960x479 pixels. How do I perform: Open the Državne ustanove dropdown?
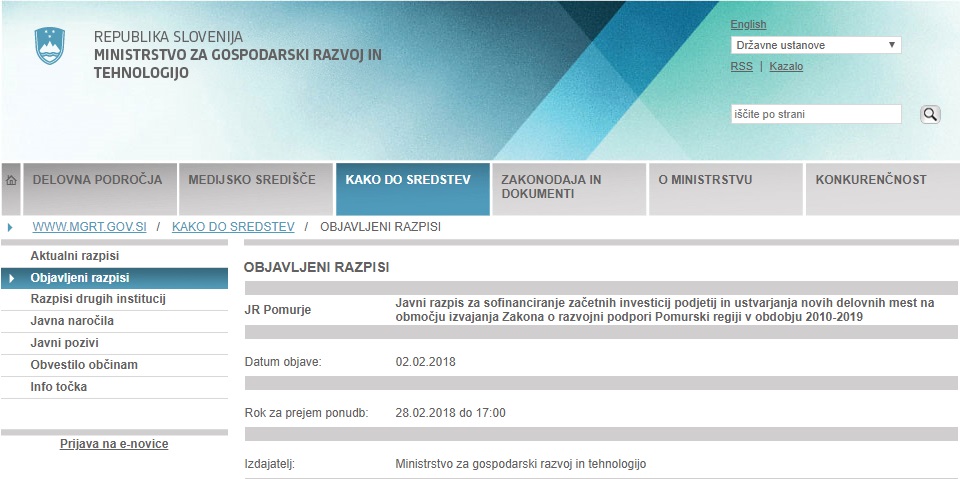[816, 45]
